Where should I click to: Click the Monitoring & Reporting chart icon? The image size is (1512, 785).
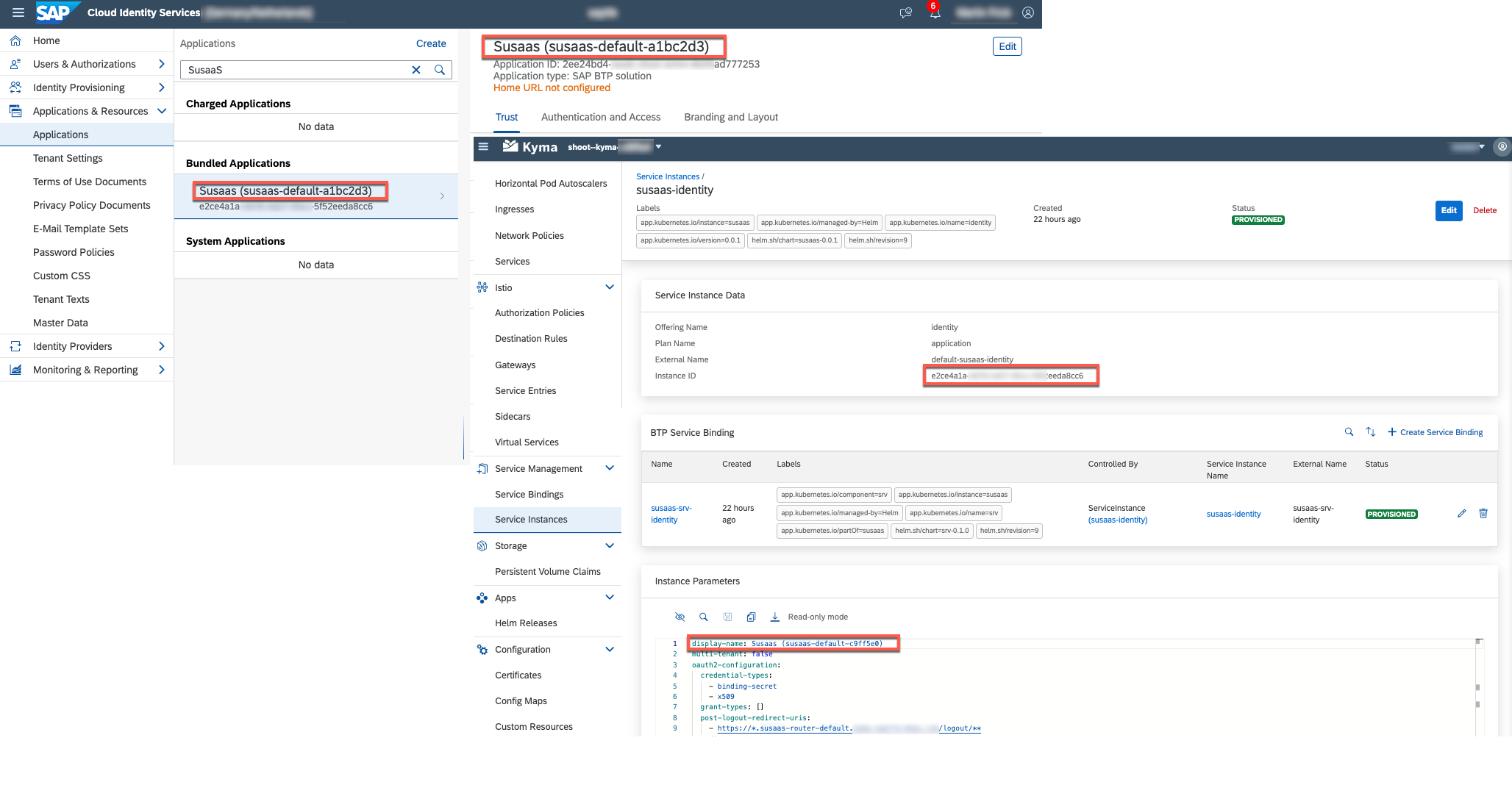point(15,370)
